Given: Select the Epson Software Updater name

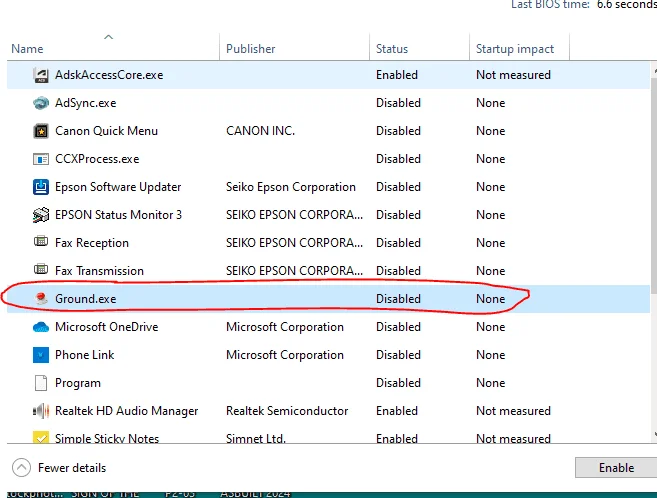Looking at the screenshot, I should pyautogui.click(x=118, y=187).
